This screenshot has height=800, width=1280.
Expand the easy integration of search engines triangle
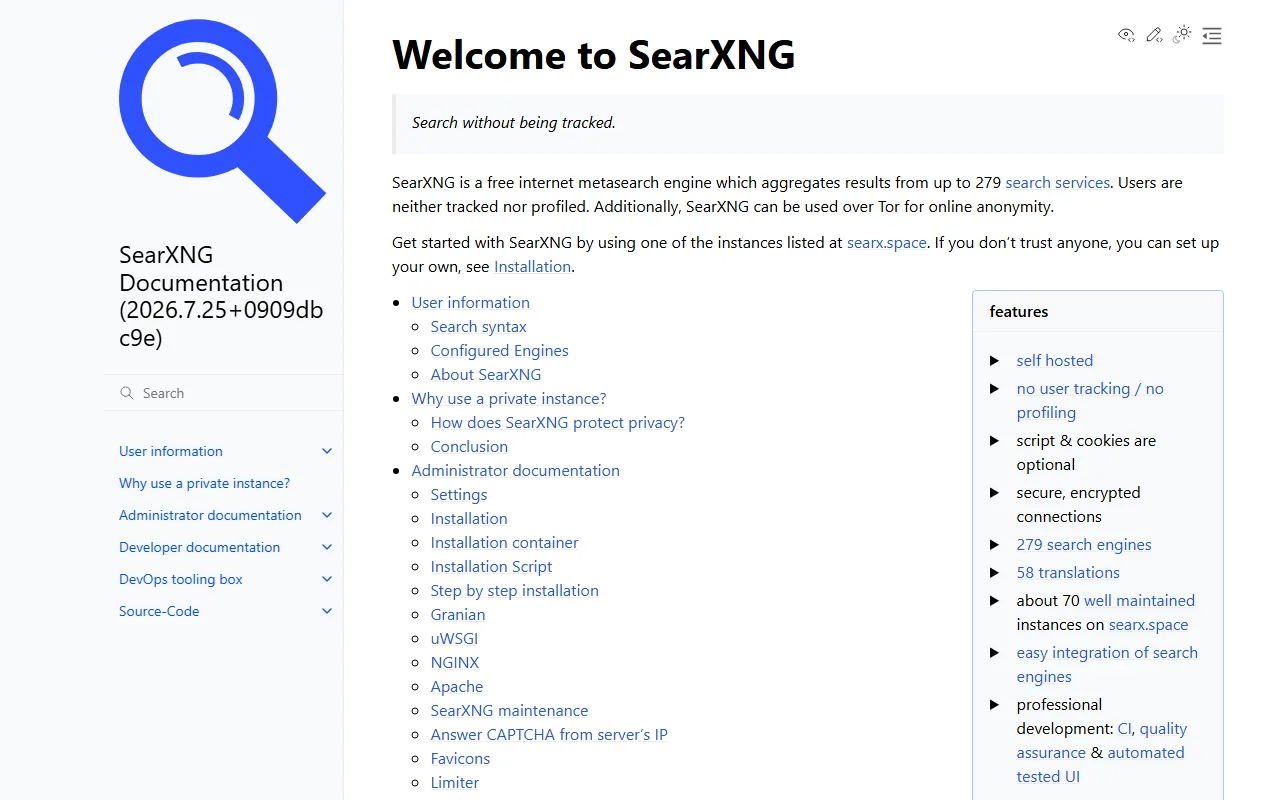(995, 652)
